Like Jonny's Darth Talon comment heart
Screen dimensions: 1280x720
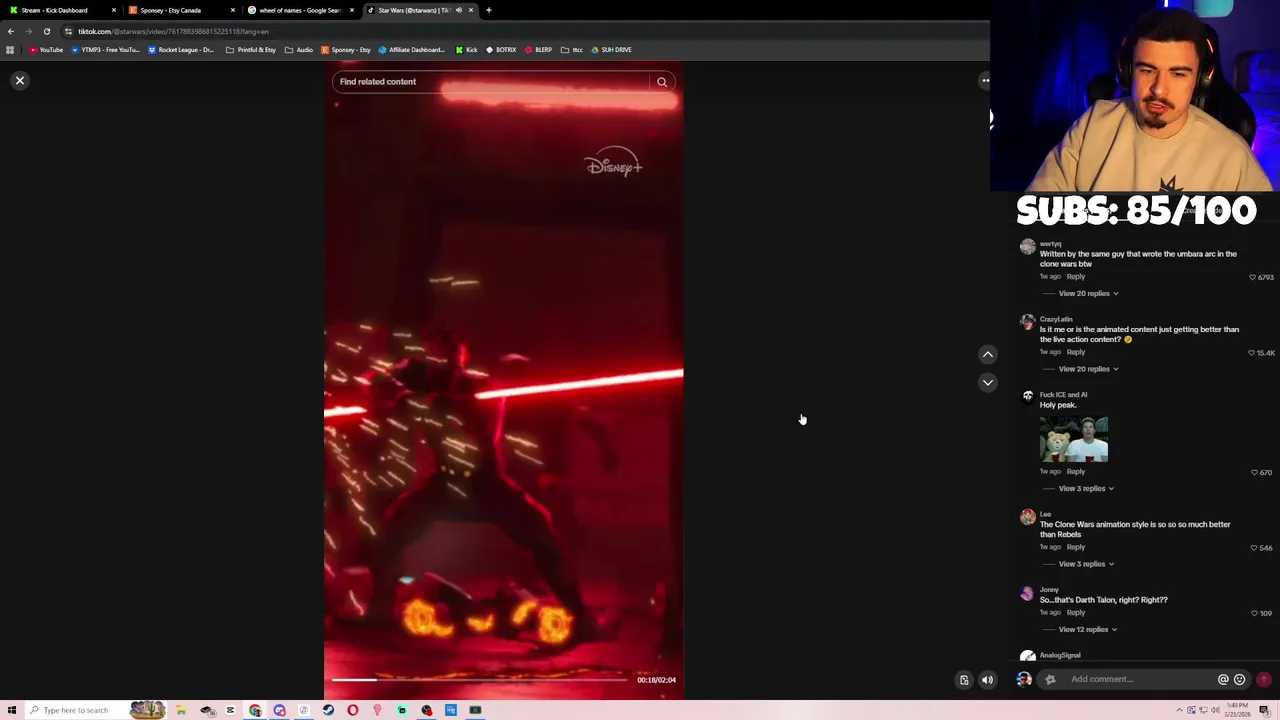[1254, 613]
